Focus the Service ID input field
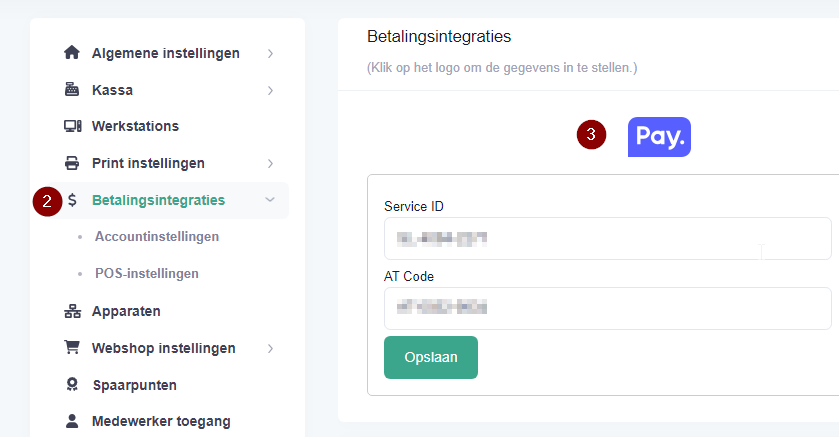The width and height of the screenshot is (839, 437). tap(608, 239)
